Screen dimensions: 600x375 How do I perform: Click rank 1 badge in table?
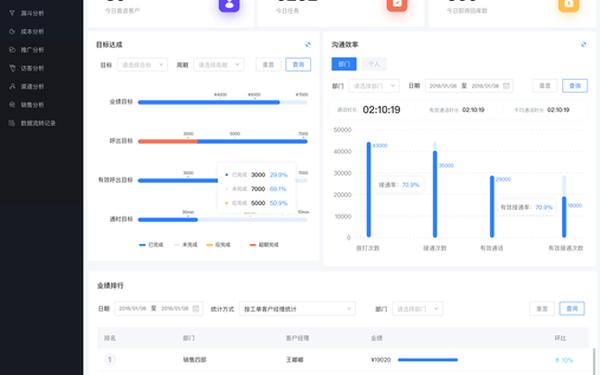click(x=109, y=359)
